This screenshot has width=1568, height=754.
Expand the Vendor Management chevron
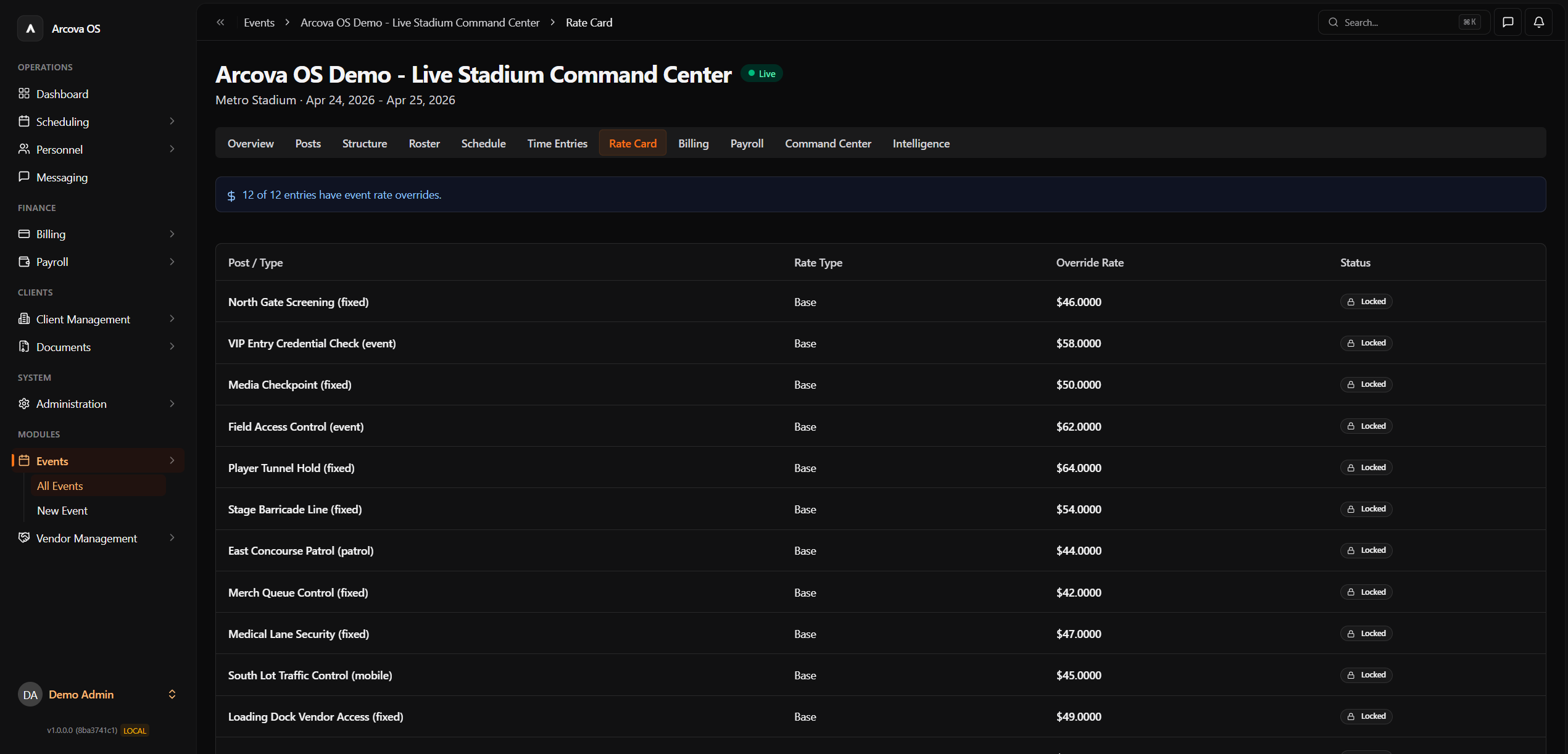pos(172,538)
